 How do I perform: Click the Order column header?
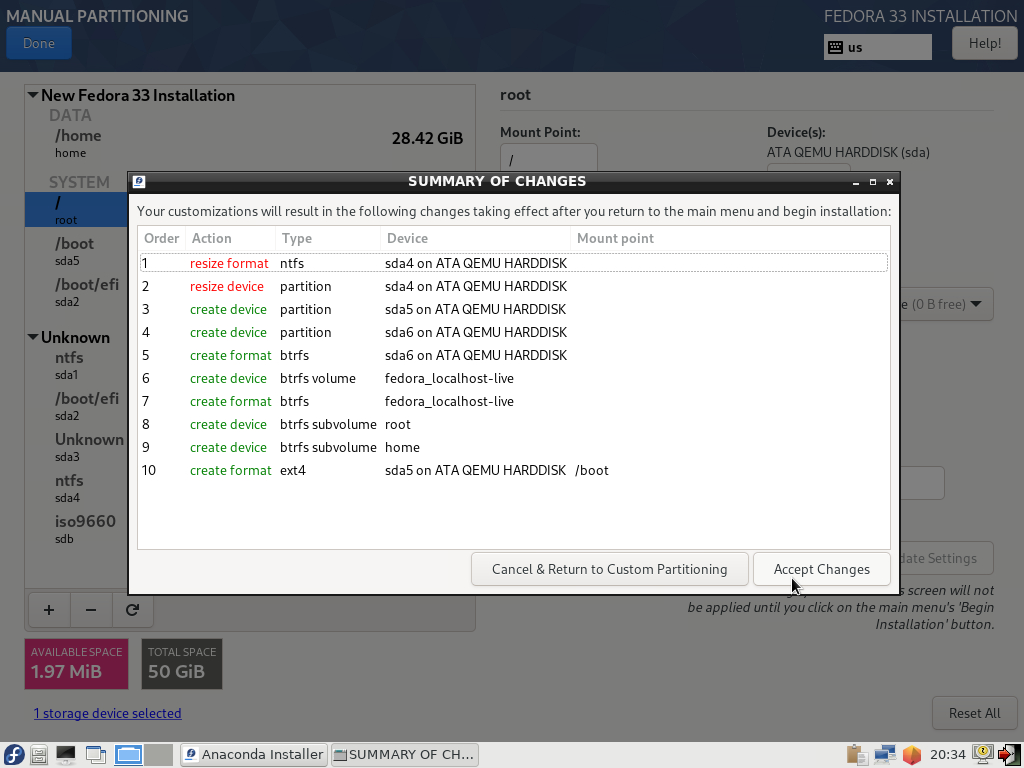point(161,238)
